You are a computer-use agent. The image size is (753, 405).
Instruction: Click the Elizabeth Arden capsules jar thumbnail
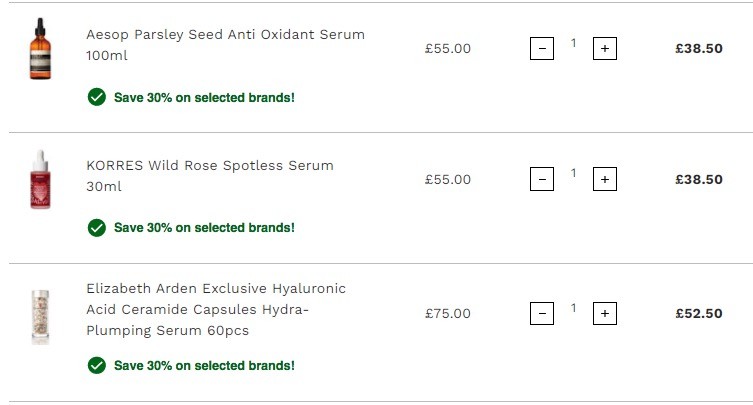pos(40,317)
